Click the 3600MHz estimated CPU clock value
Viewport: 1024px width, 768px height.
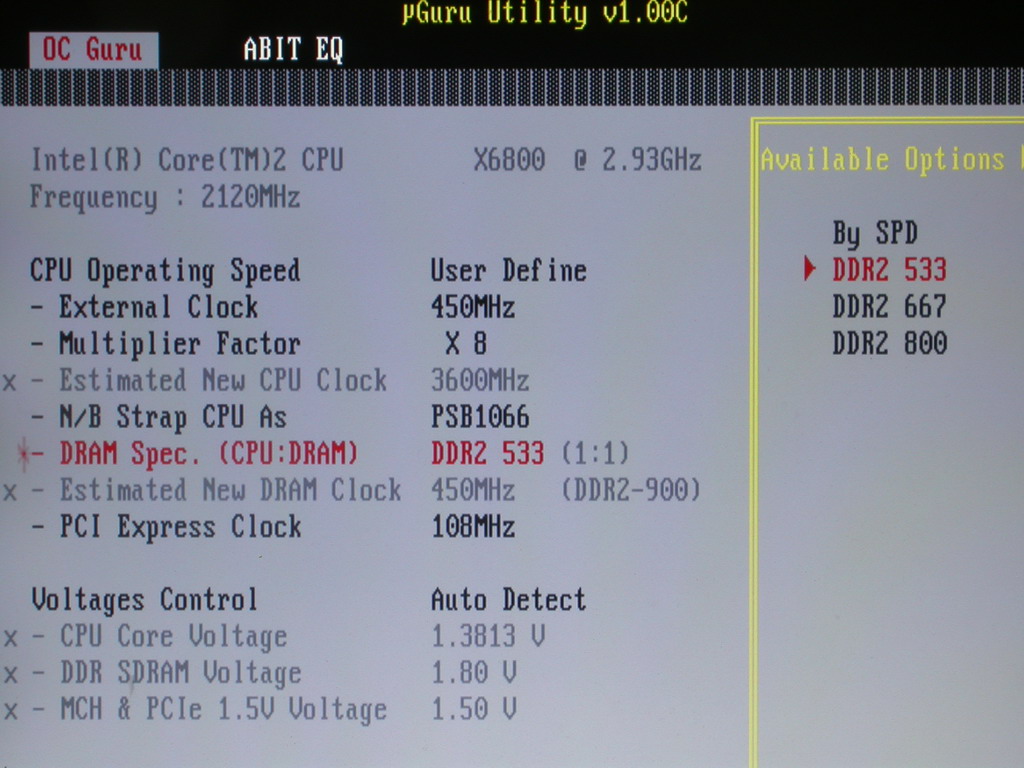480,380
